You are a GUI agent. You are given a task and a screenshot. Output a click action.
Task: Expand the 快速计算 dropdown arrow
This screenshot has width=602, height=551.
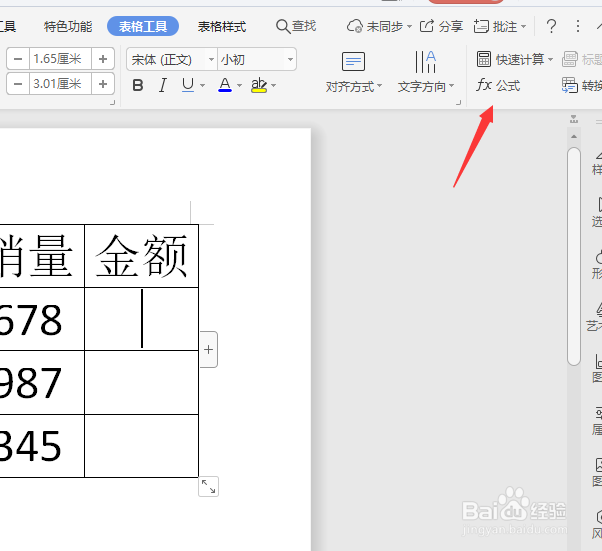tap(550, 59)
